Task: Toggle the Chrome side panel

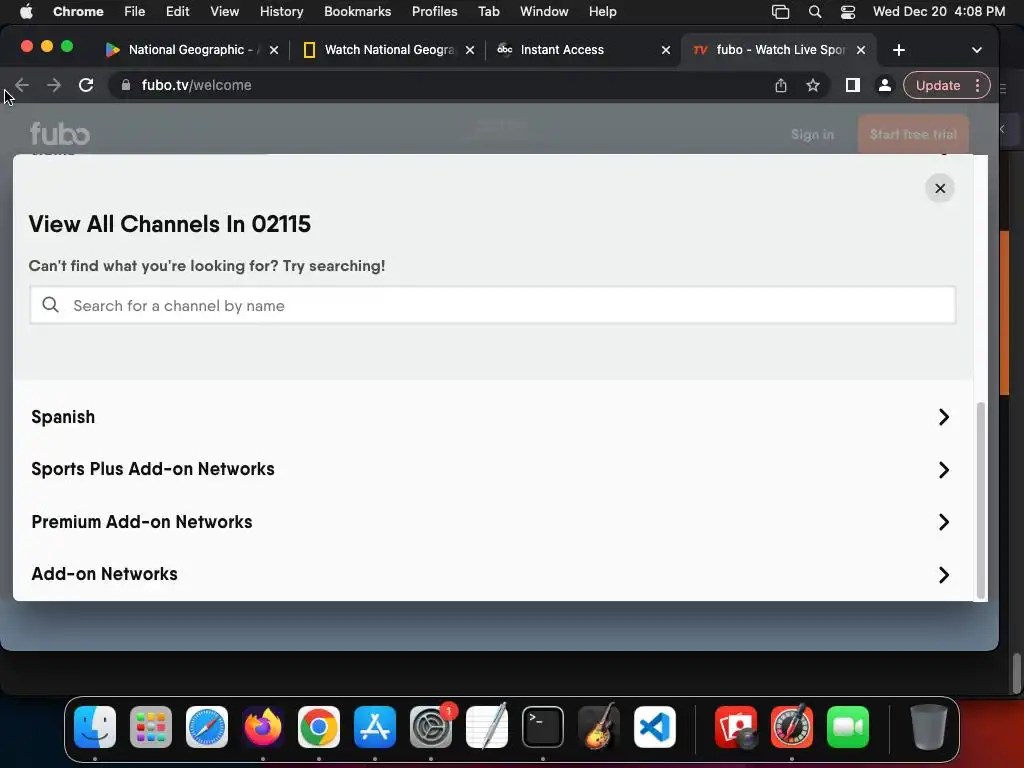Action: (x=852, y=85)
